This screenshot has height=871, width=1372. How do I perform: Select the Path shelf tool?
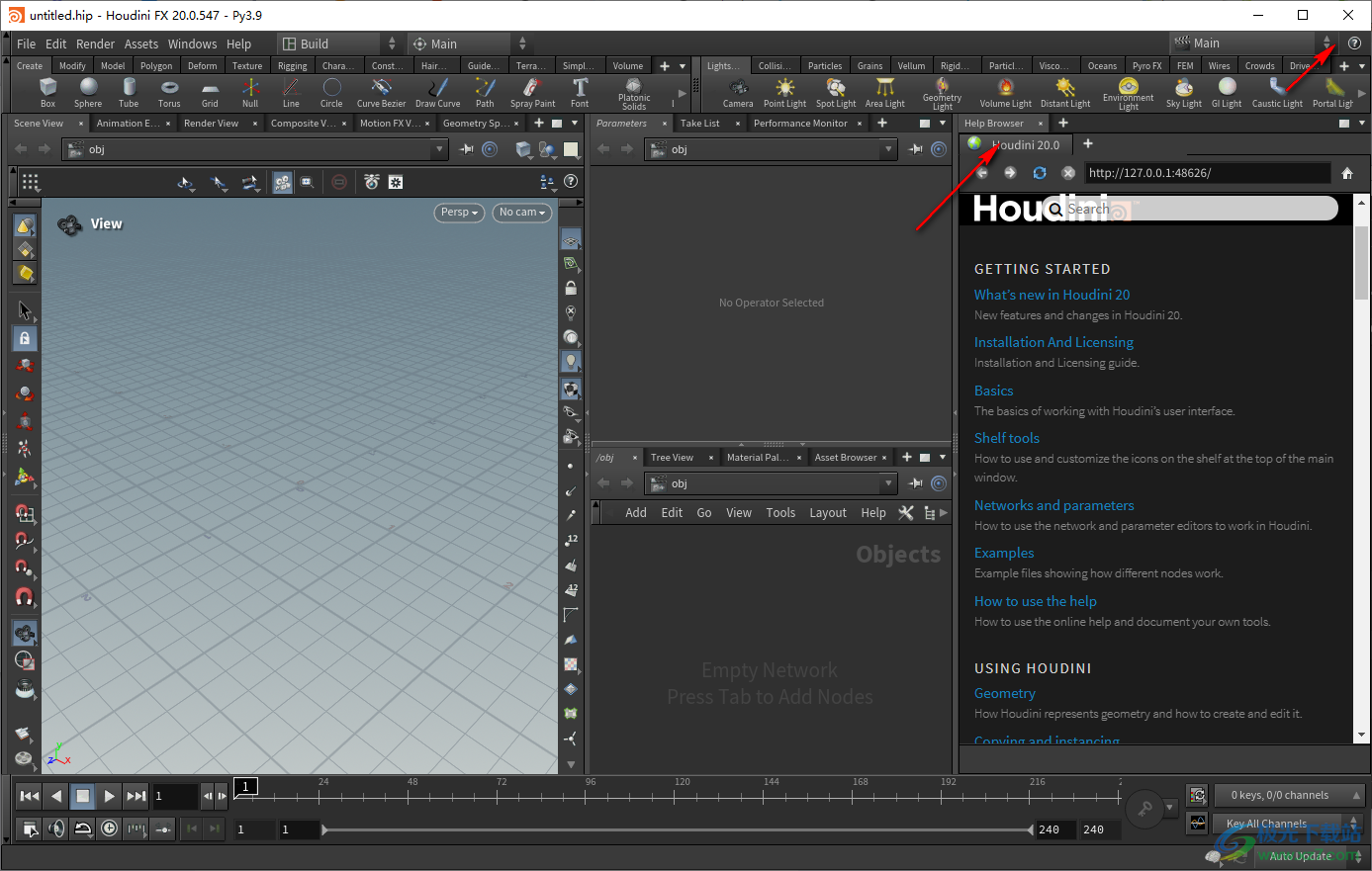(485, 93)
